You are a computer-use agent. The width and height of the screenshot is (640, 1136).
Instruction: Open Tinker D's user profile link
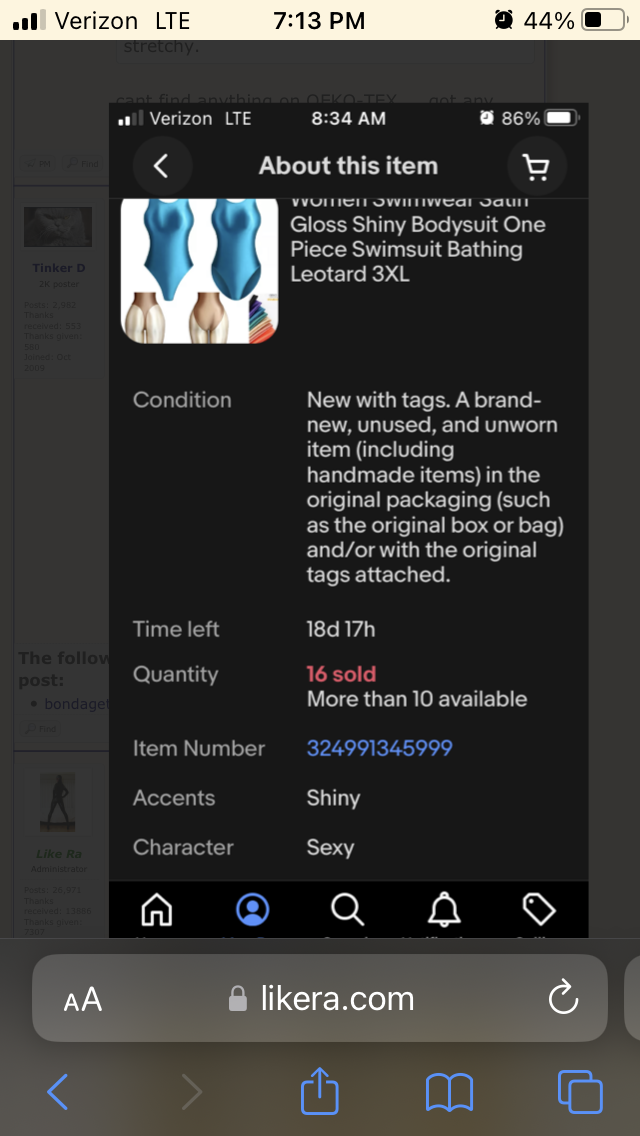coord(58,268)
